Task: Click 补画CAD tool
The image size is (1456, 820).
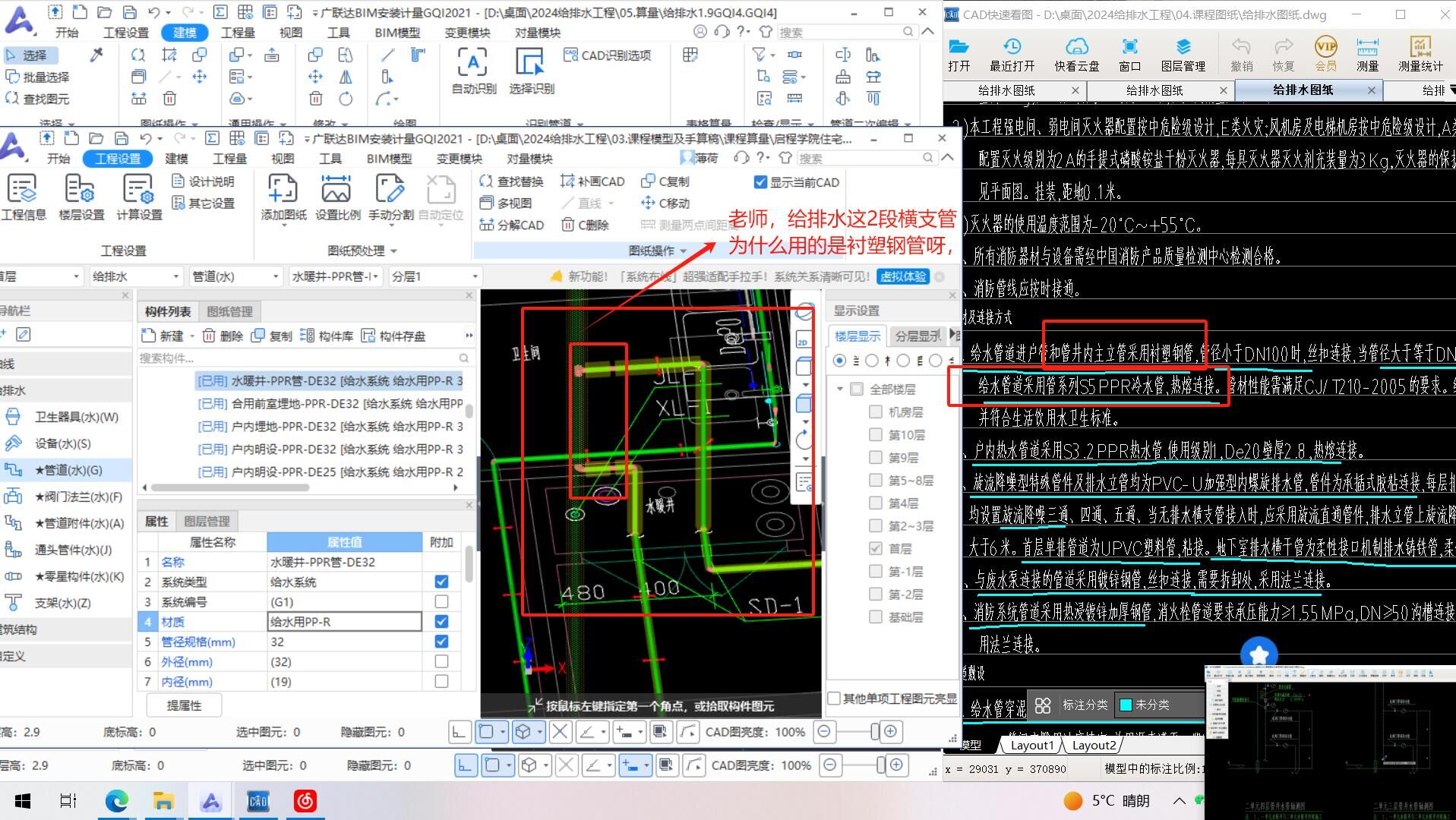Action: pyautogui.click(x=592, y=181)
